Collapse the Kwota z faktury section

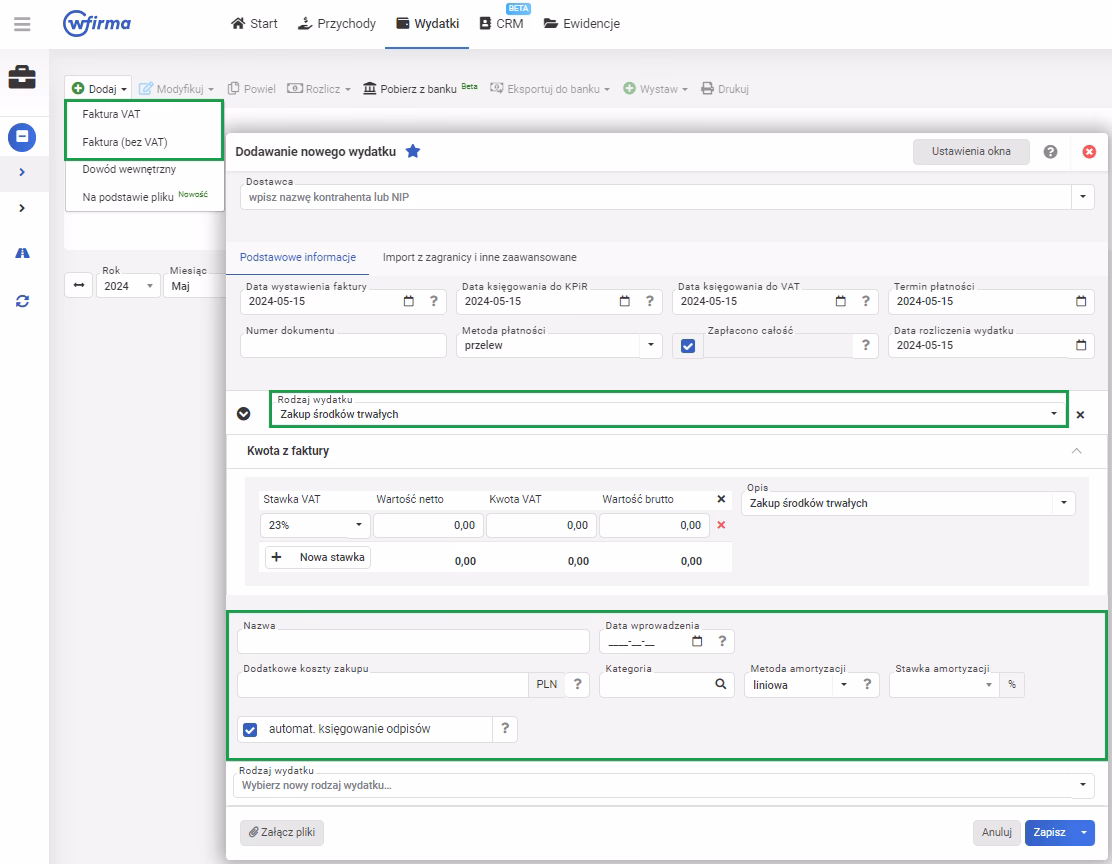pos(1076,451)
